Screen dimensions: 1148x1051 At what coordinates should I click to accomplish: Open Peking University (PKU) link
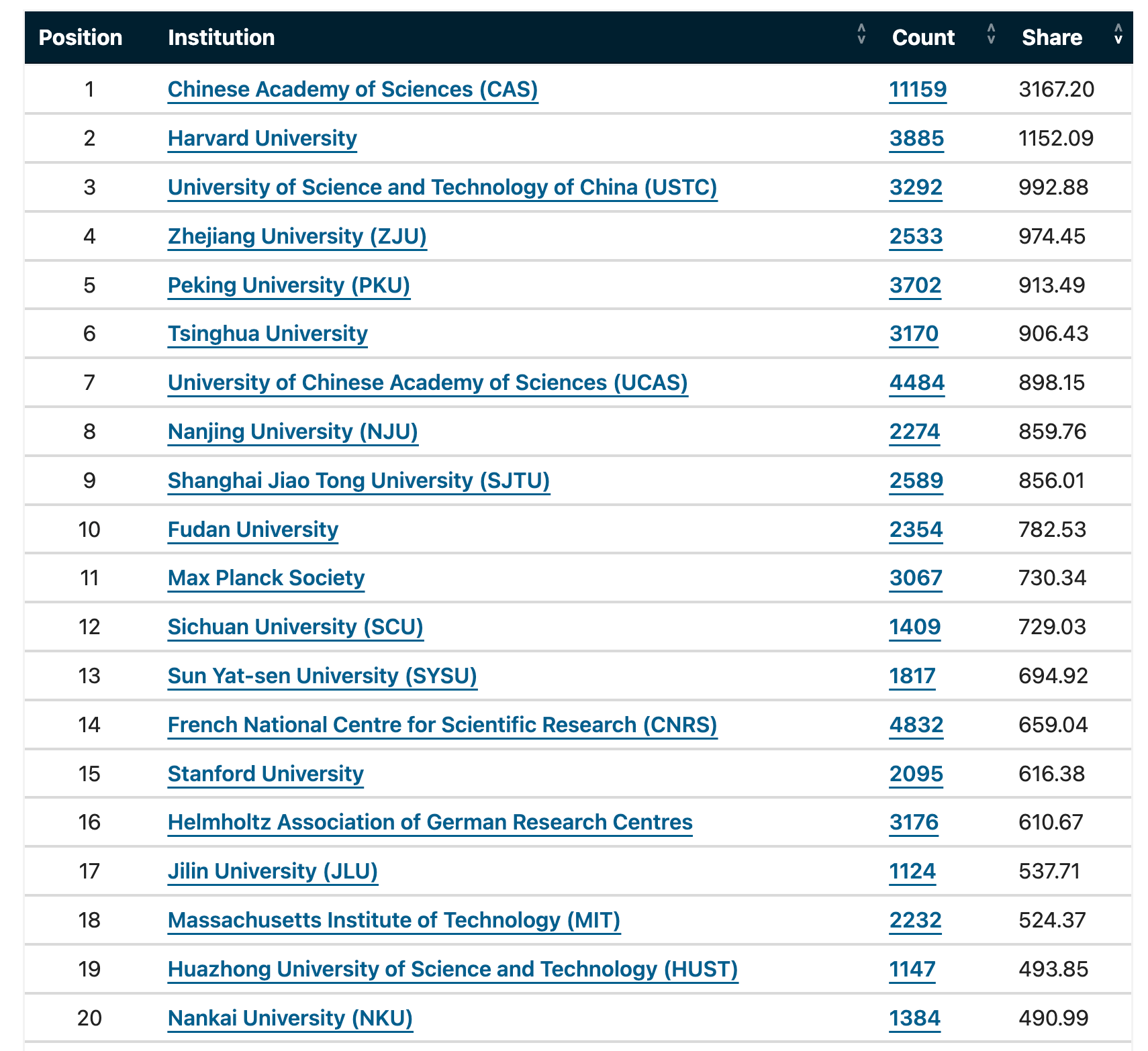pos(289,285)
